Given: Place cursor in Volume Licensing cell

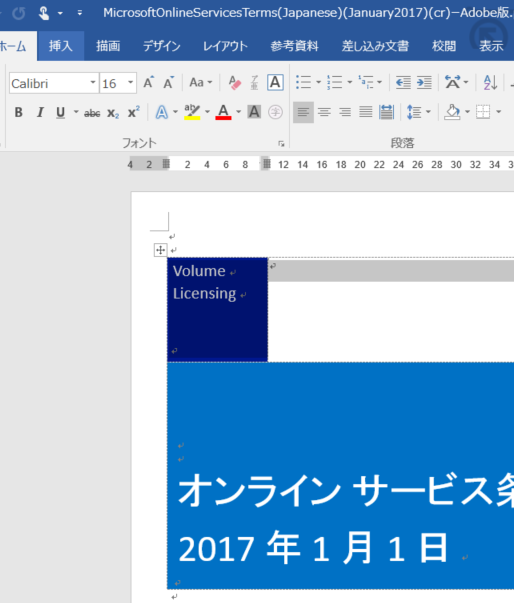Looking at the screenshot, I should pyautogui.click(x=217, y=310).
